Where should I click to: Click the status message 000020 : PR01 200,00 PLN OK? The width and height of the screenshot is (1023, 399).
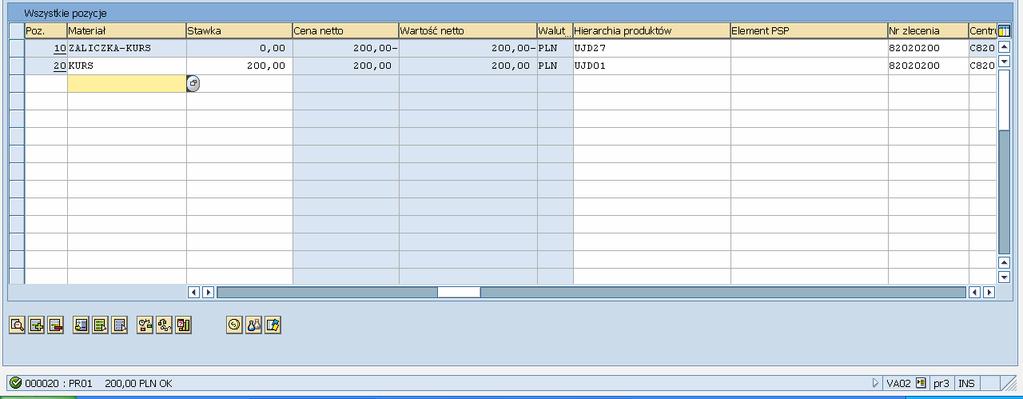[x=99, y=383]
